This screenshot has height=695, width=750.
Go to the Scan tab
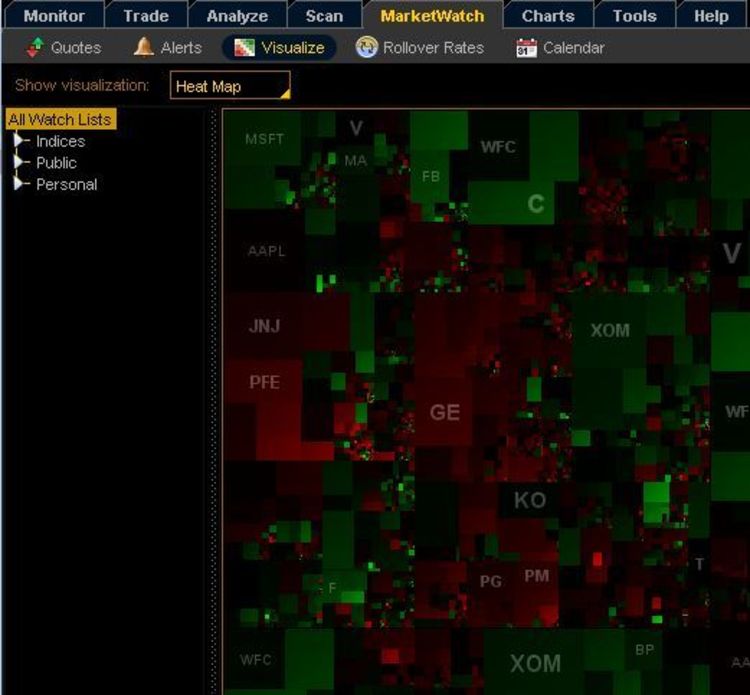(324, 16)
